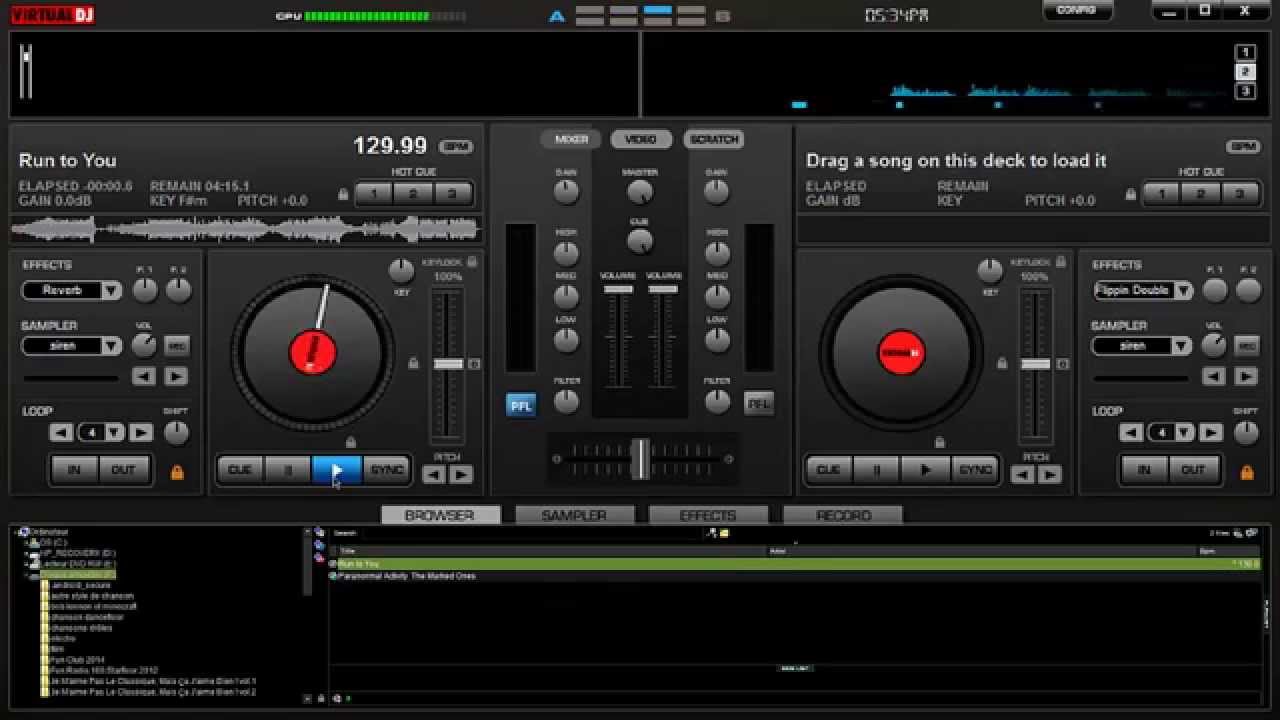Toggle left deck hot cue lock
Screen dimensions: 1280x720
(343, 195)
